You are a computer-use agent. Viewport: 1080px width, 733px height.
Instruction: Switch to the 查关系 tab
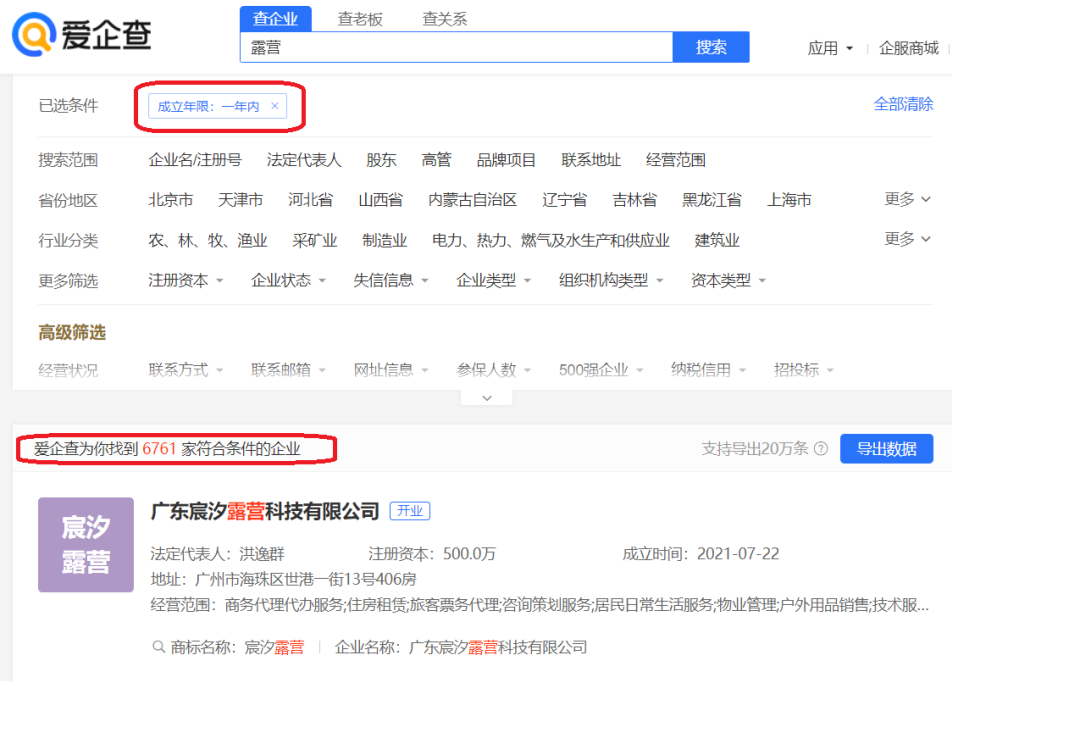tap(444, 19)
